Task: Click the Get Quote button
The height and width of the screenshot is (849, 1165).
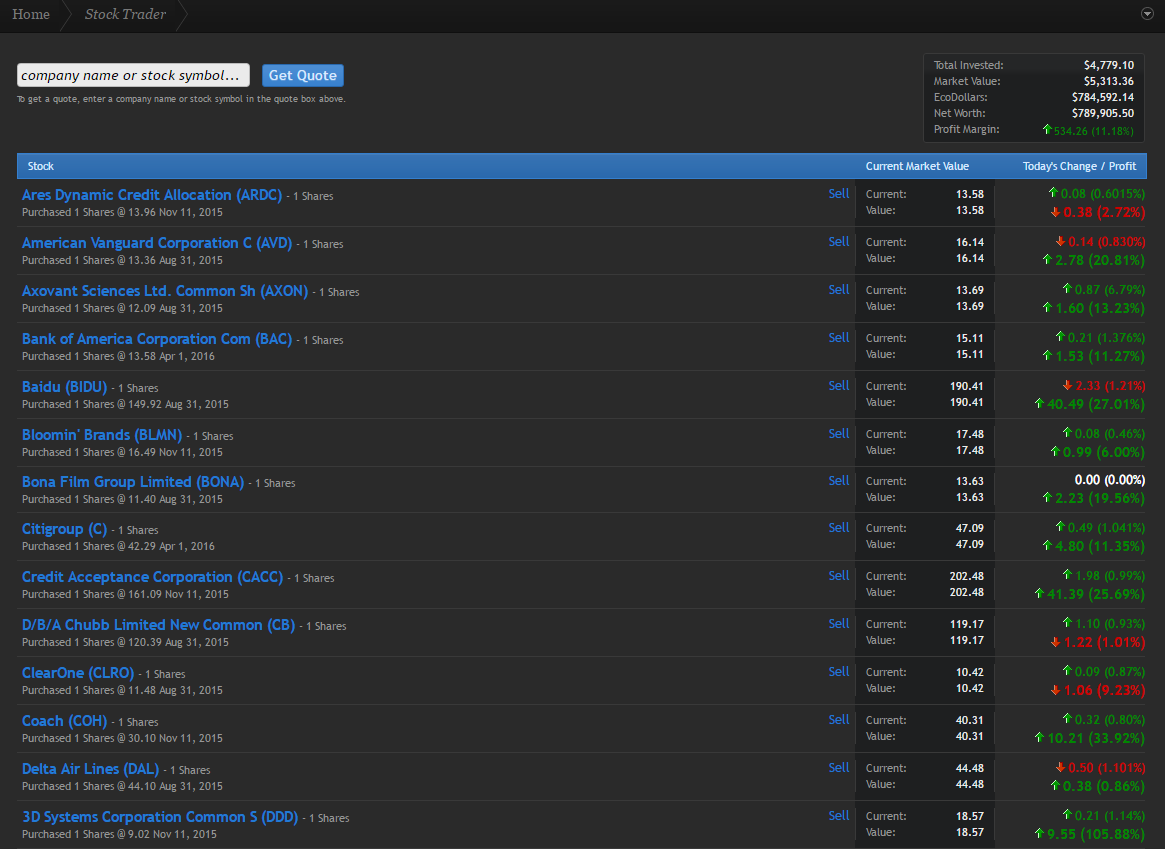Action: (x=302, y=75)
